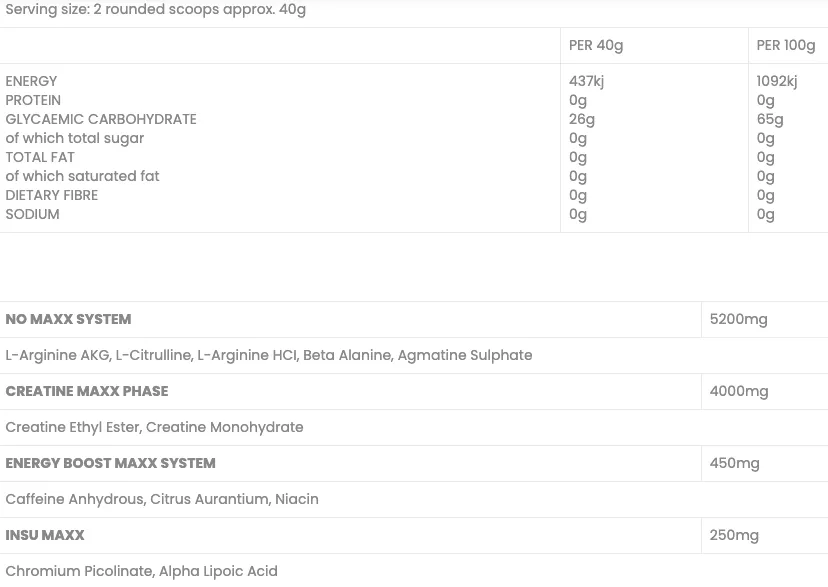
Task: Click the L-Arginine AKG ingredients line
Action: tap(269, 355)
